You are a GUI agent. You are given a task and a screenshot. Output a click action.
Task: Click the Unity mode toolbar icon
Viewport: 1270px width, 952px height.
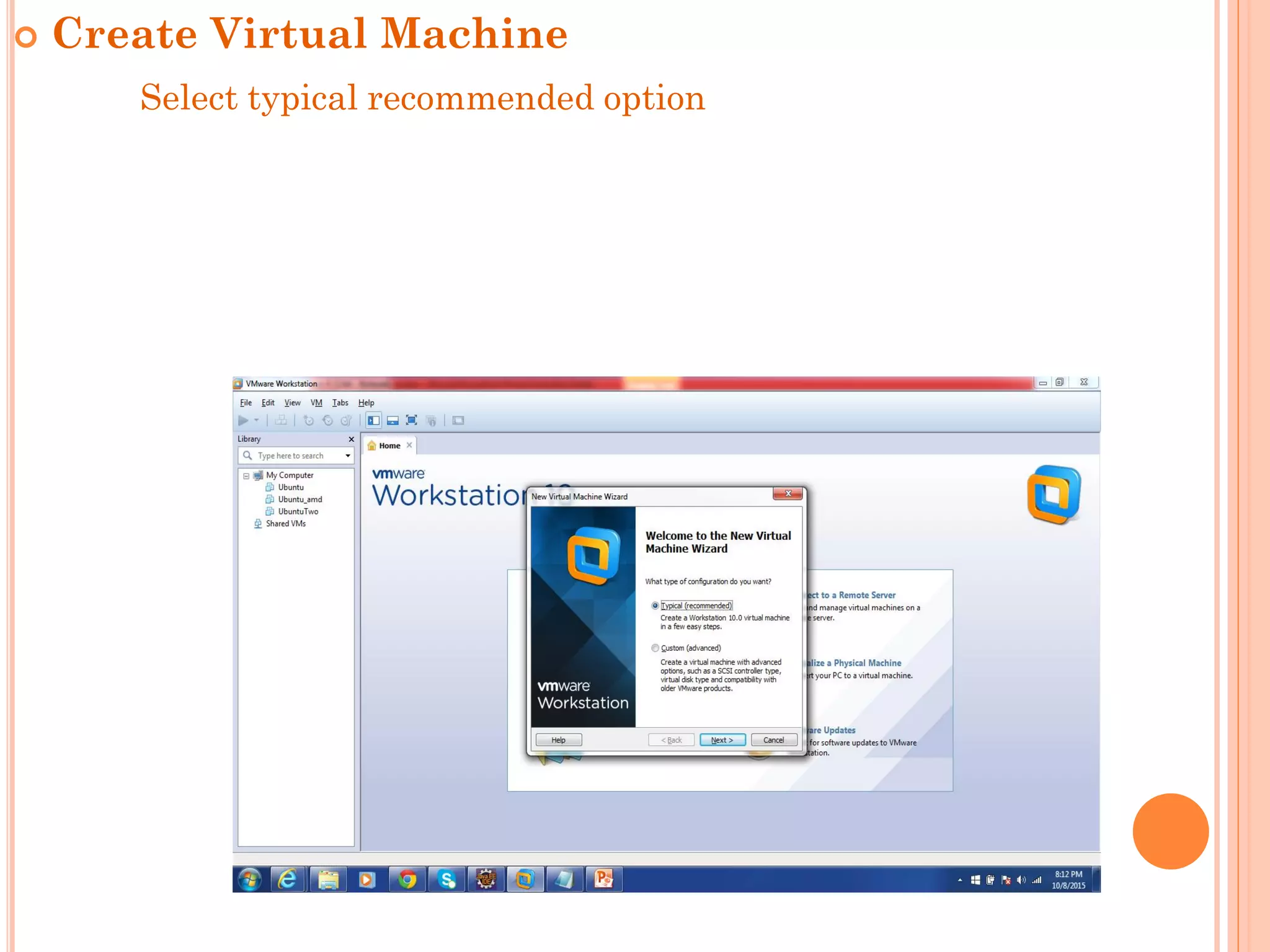pyautogui.click(x=432, y=421)
